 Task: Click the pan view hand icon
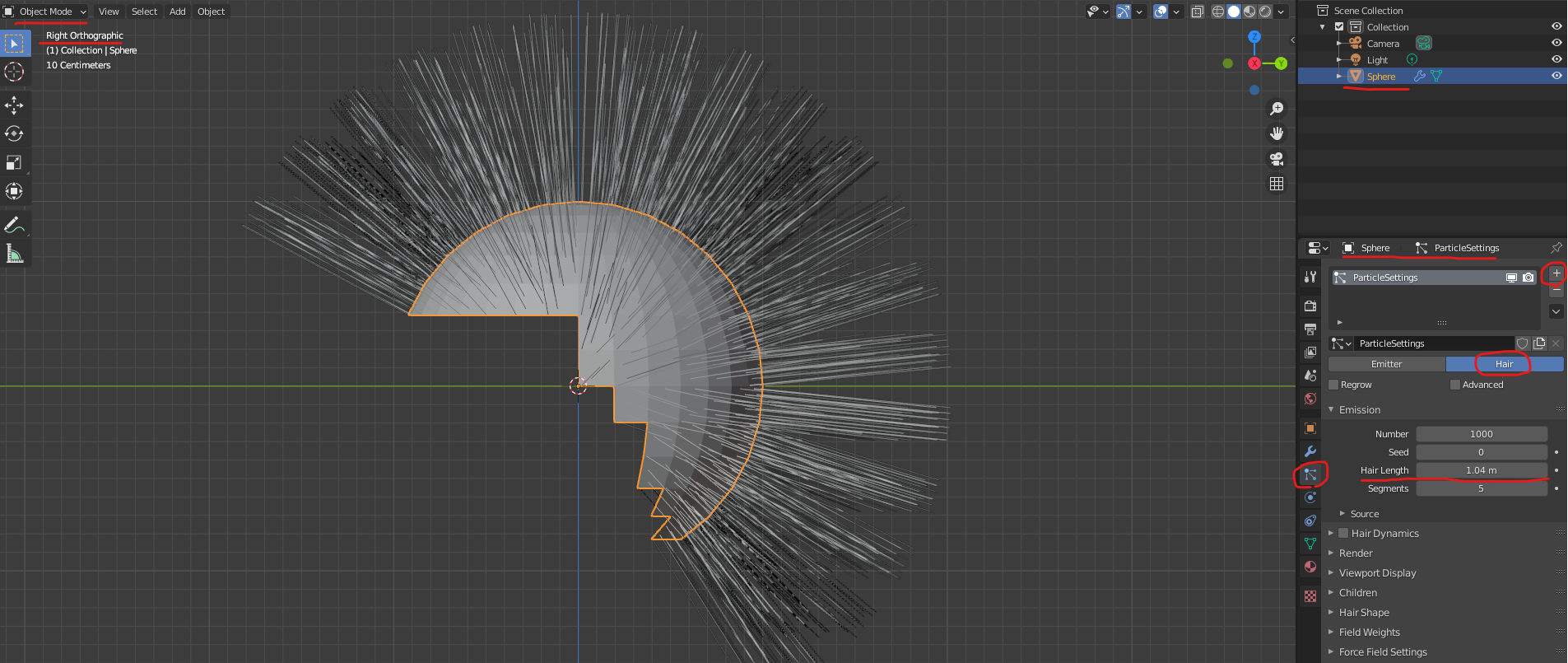[x=1277, y=133]
